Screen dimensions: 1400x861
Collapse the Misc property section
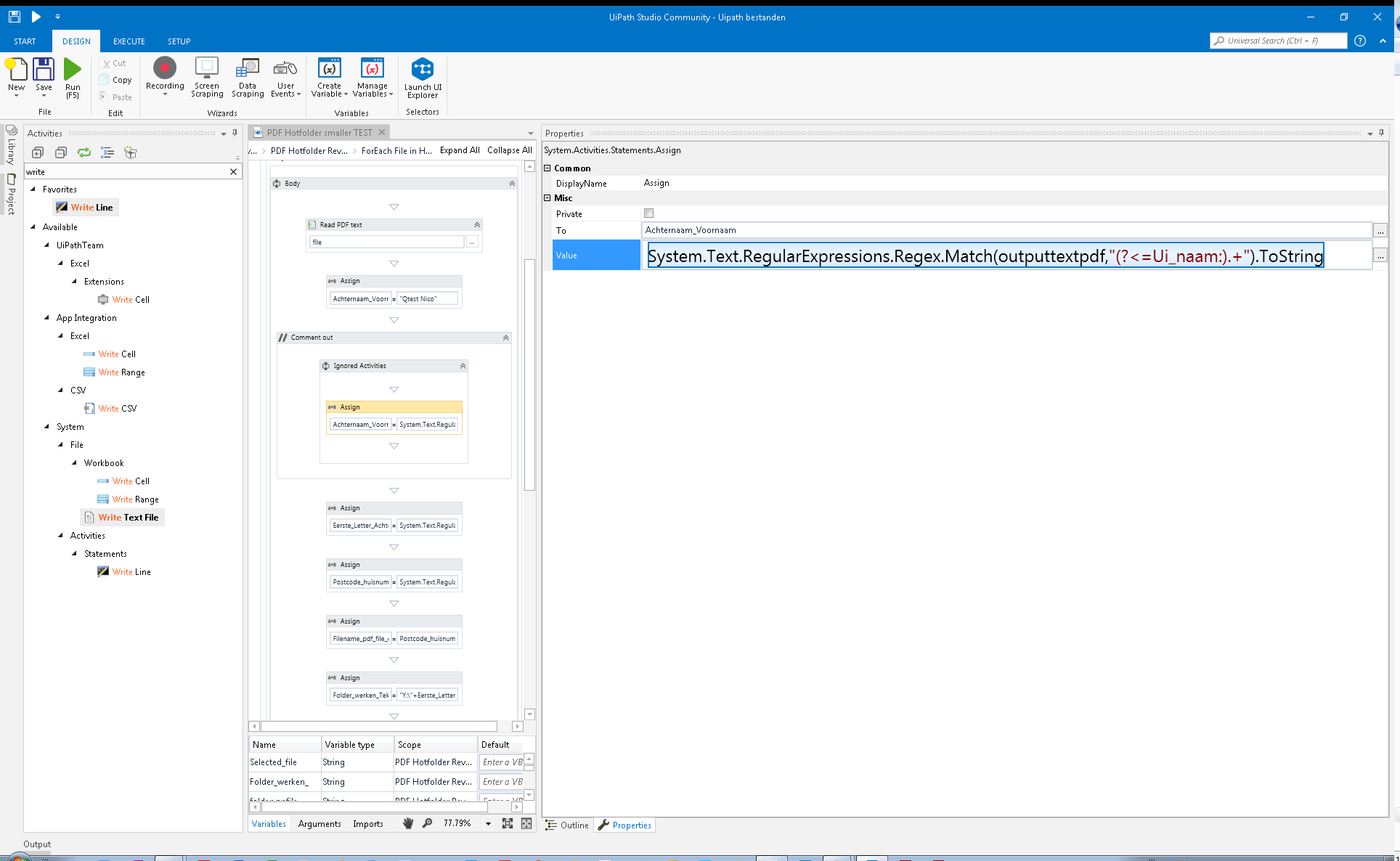(x=548, y=198)
